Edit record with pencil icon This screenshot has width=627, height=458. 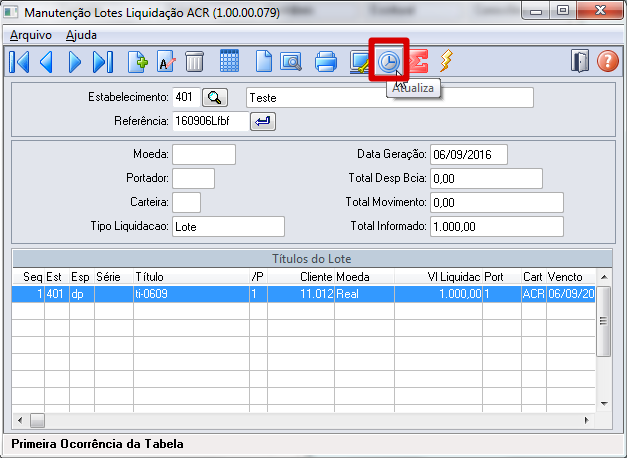click(x=166, y=62)
